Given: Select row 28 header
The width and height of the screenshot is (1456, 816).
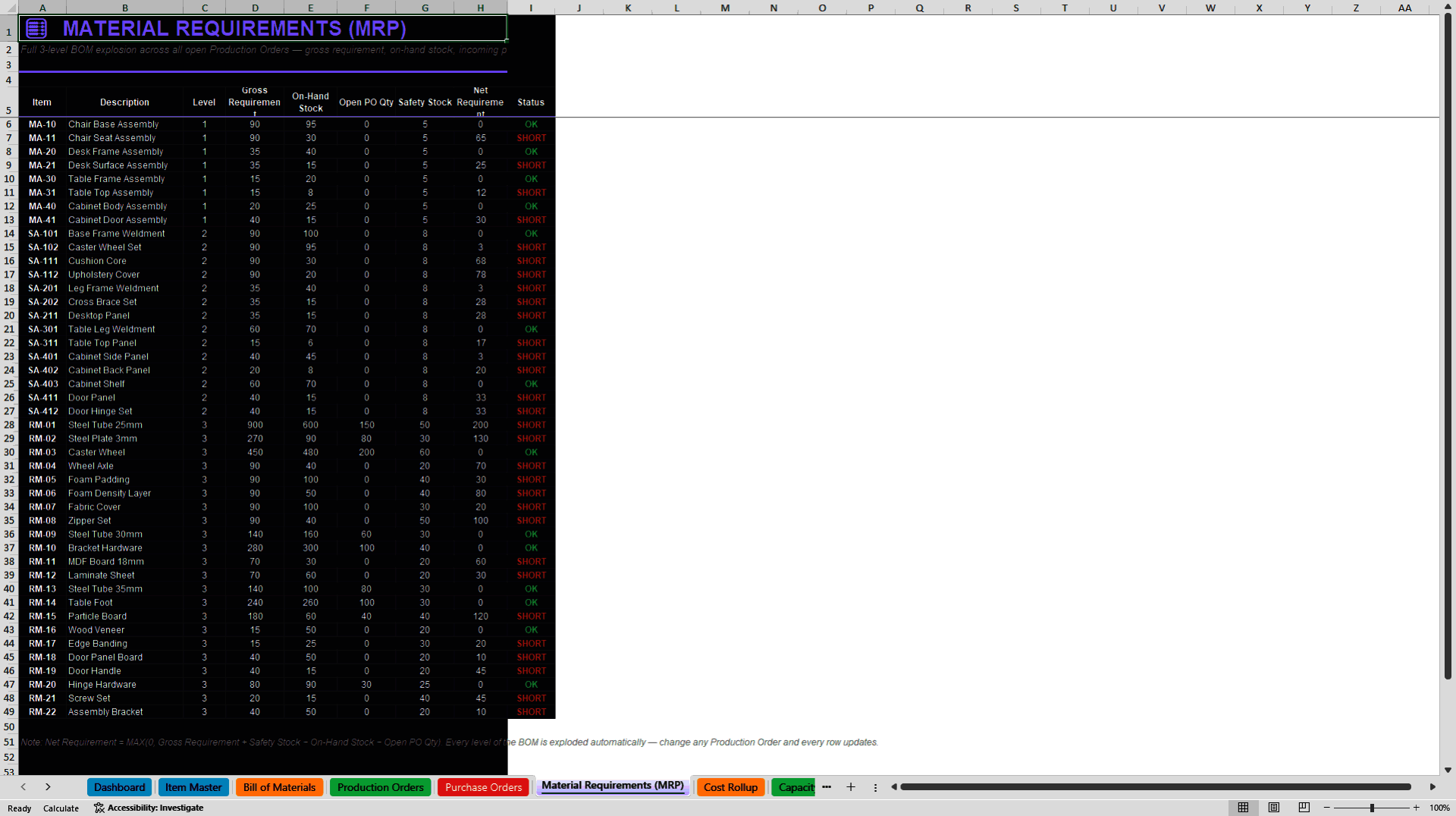Looking at the screenshot, I should 9,425.
